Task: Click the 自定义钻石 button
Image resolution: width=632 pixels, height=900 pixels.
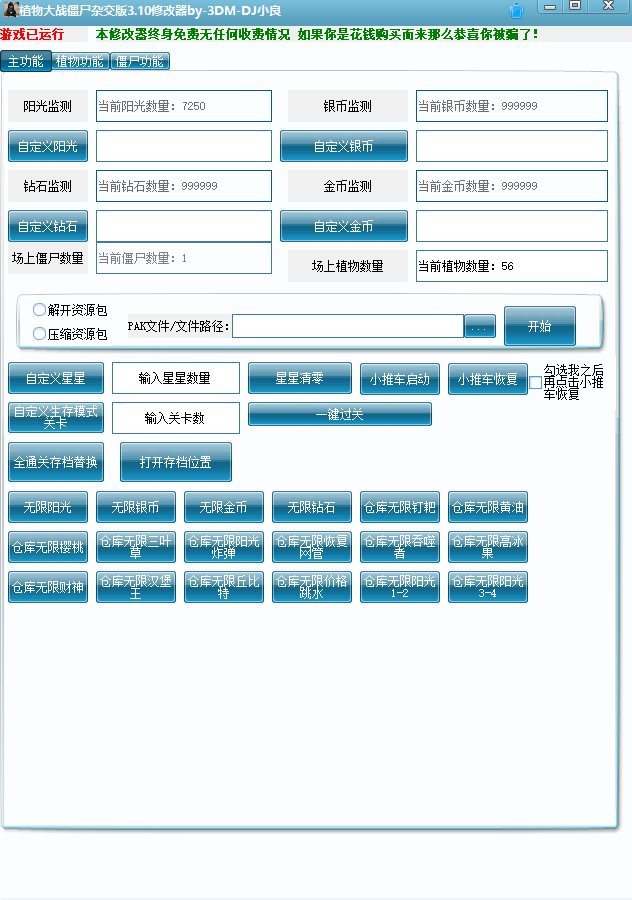Action: coord(48,226)
